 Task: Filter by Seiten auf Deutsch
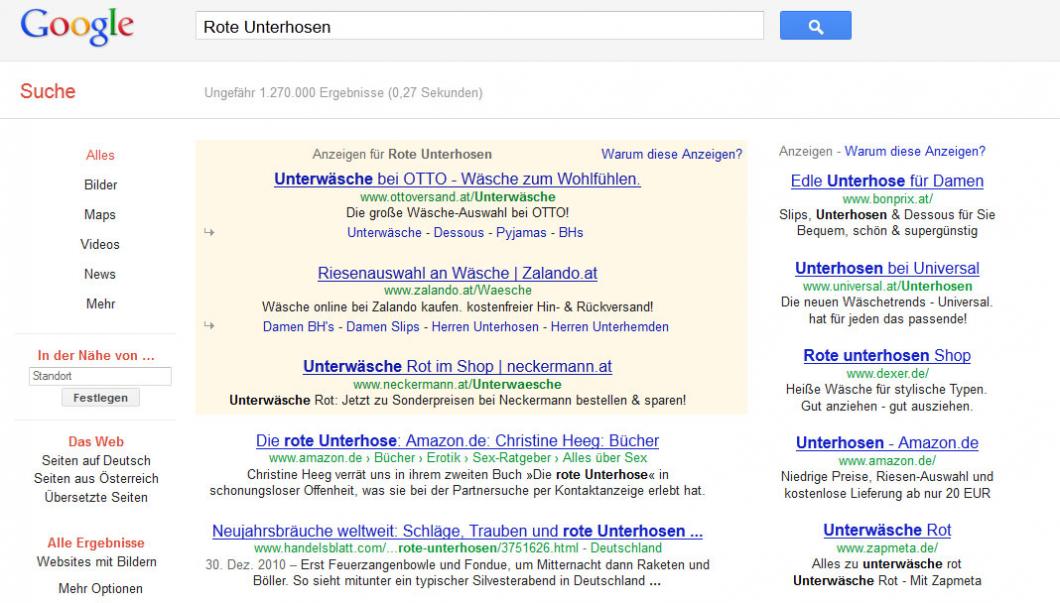96,460
